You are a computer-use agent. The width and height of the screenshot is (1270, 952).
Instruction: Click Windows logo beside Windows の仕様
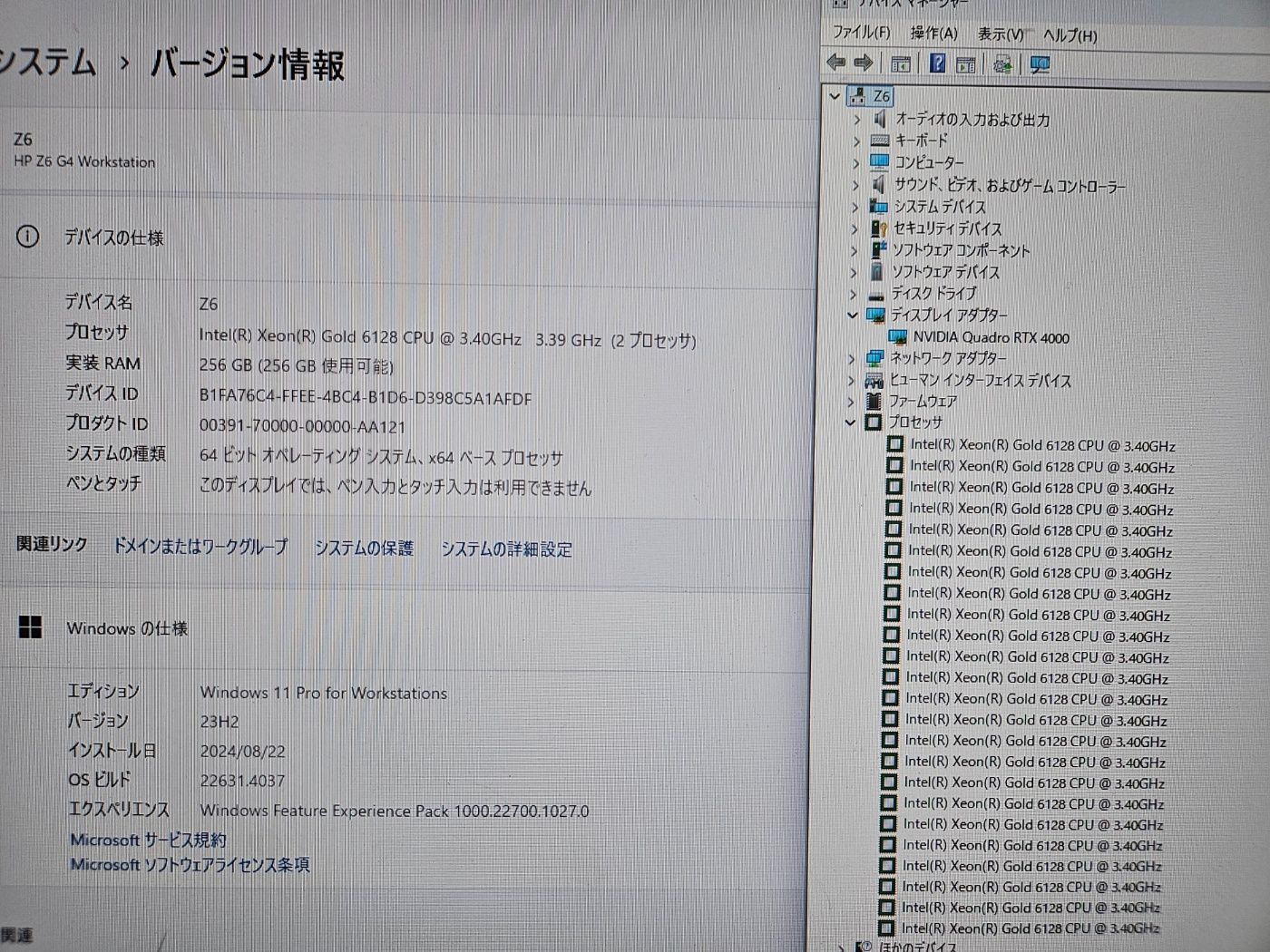coord(30,627)
